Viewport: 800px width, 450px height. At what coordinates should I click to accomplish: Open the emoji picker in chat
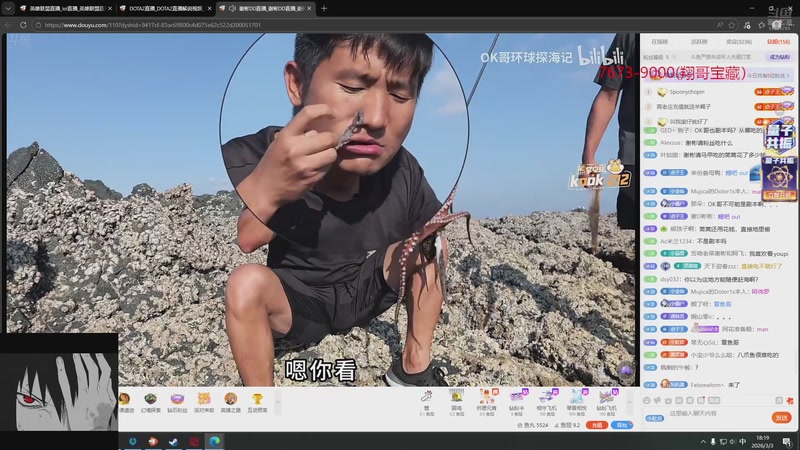[646, 401]
